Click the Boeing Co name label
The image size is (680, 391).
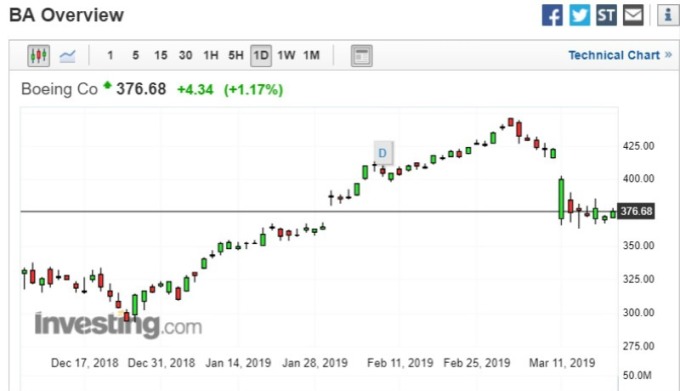59,89
